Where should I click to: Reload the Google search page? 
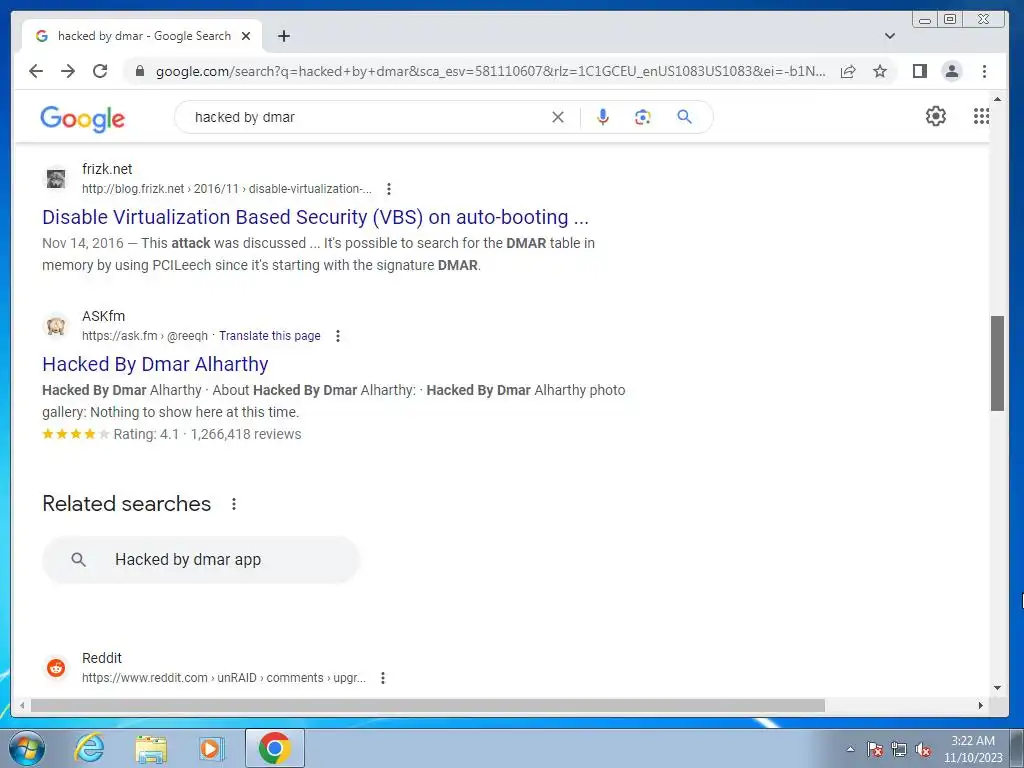click(x=100, y=71)
